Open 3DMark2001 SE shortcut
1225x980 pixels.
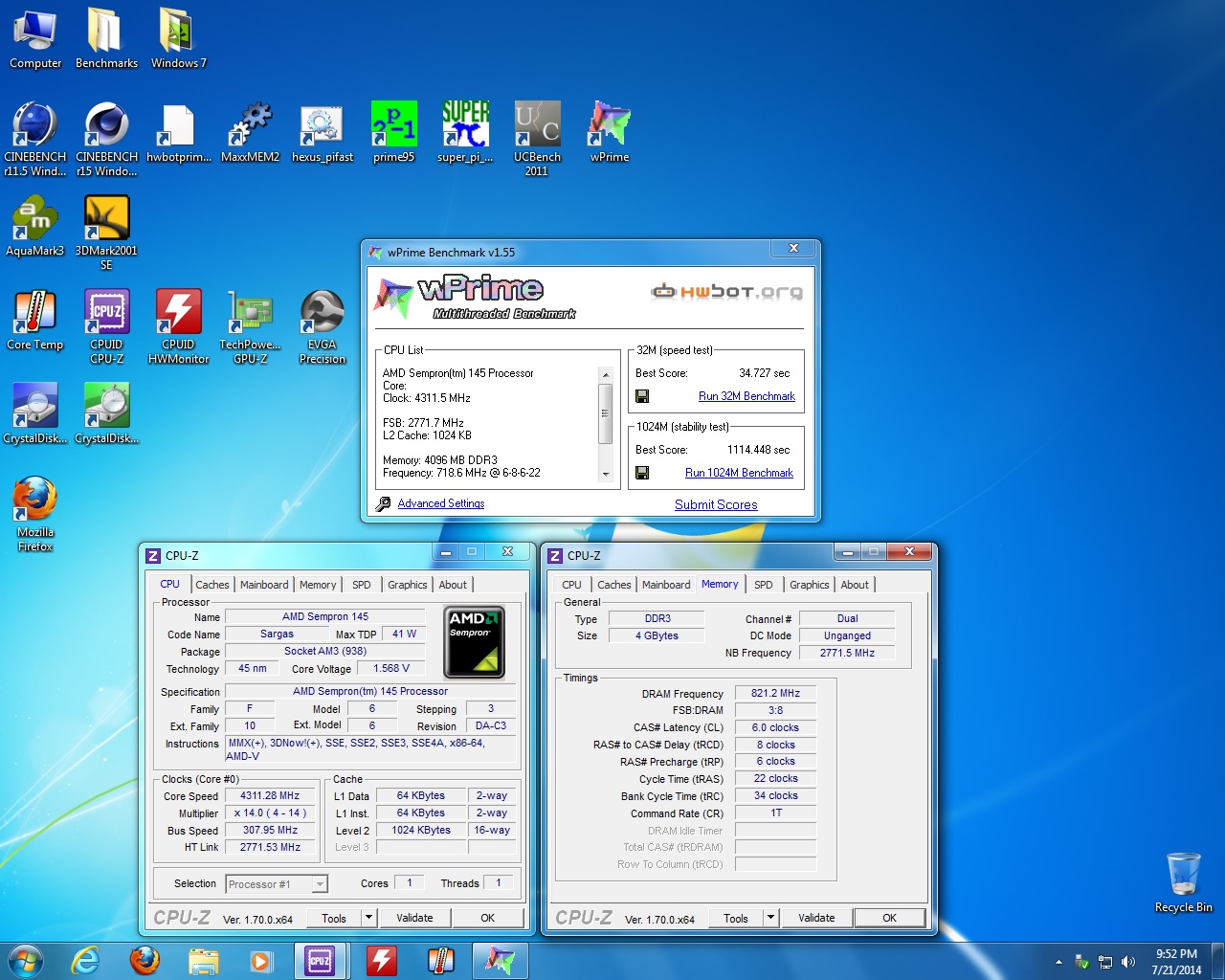click(106, 233)
